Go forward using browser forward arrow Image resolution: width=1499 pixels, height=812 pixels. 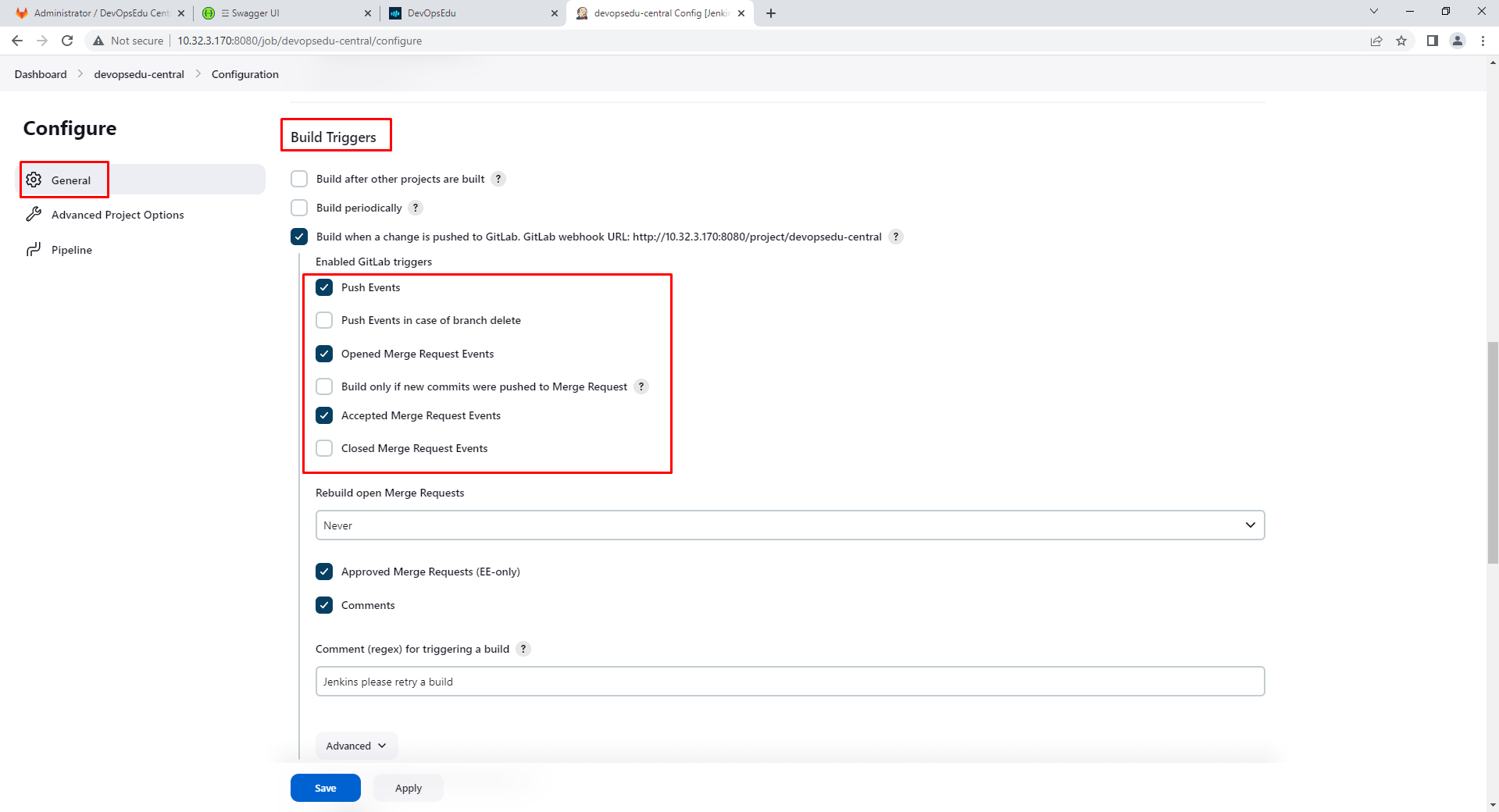(x=42, y=41)
